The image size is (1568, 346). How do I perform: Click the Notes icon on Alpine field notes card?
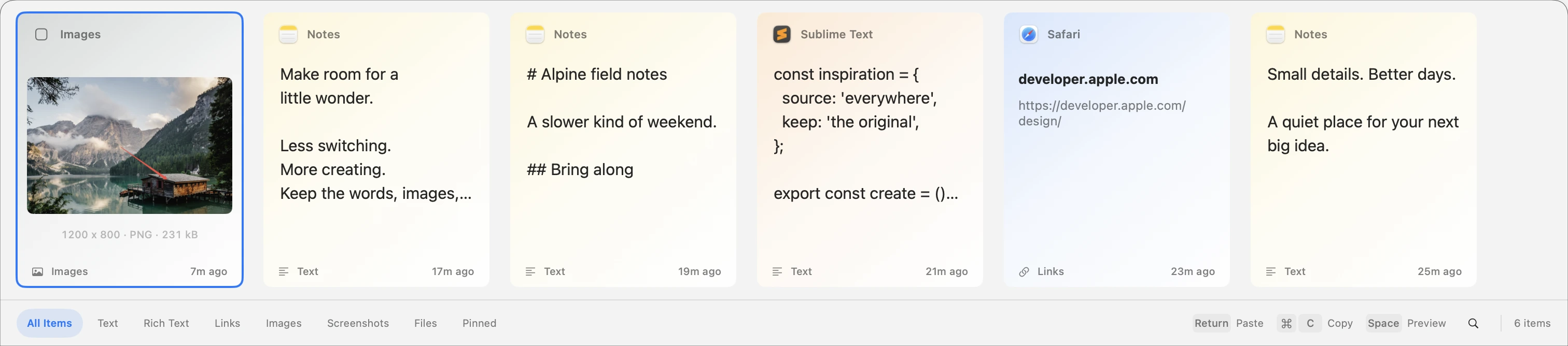pos(535,35)
